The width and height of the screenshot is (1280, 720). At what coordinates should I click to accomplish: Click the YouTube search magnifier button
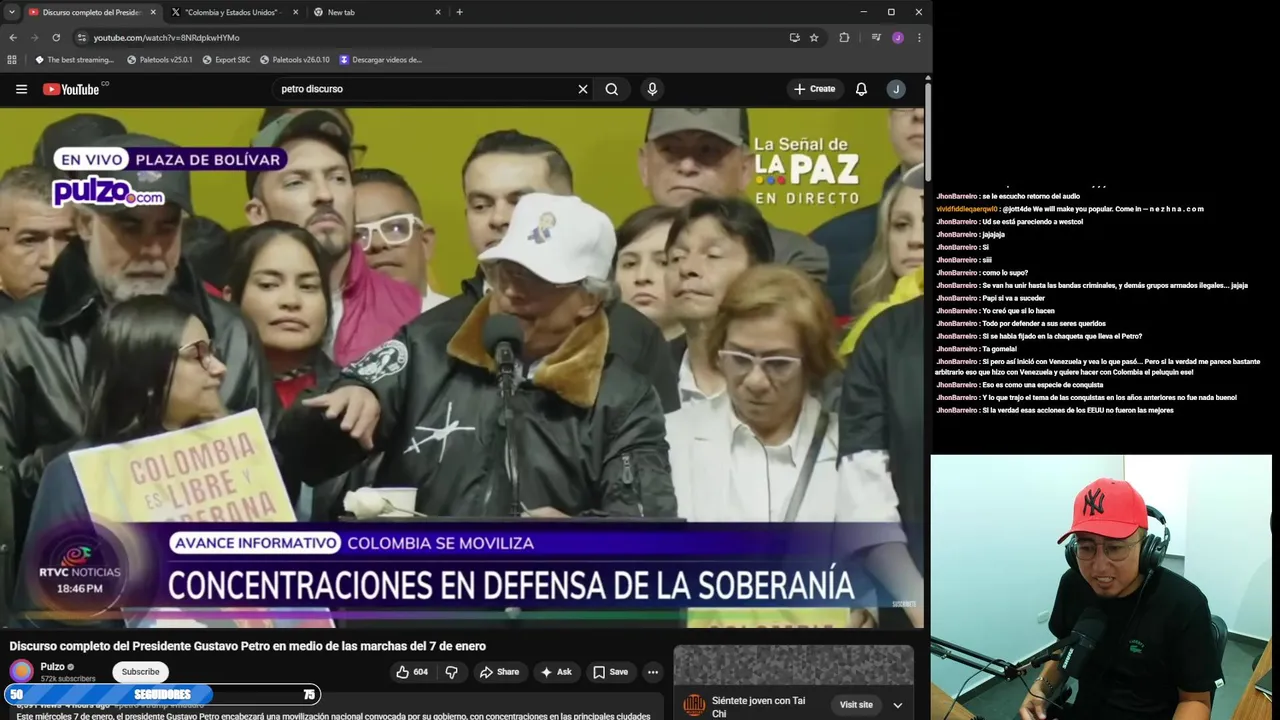pyautogui.click(x=612, y=89)
